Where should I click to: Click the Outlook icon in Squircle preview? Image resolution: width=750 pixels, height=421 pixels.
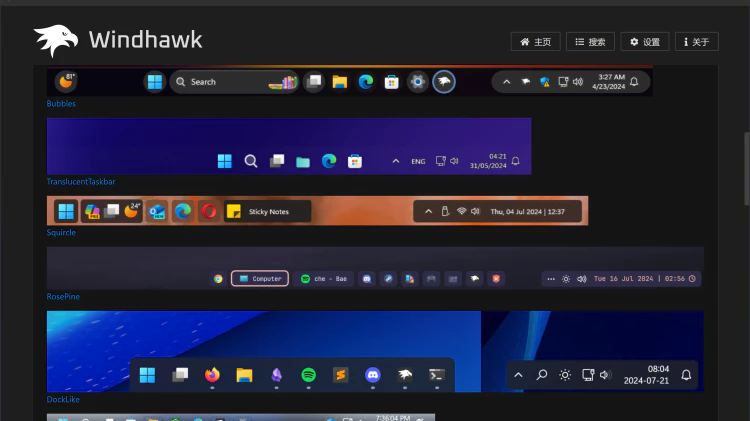[x=157, y=211]
